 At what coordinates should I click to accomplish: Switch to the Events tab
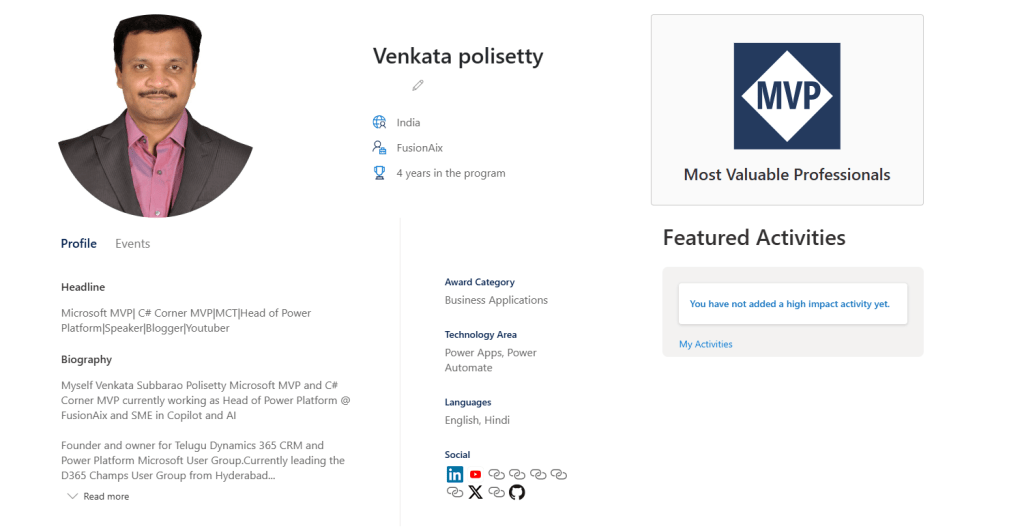pos(132,243)
